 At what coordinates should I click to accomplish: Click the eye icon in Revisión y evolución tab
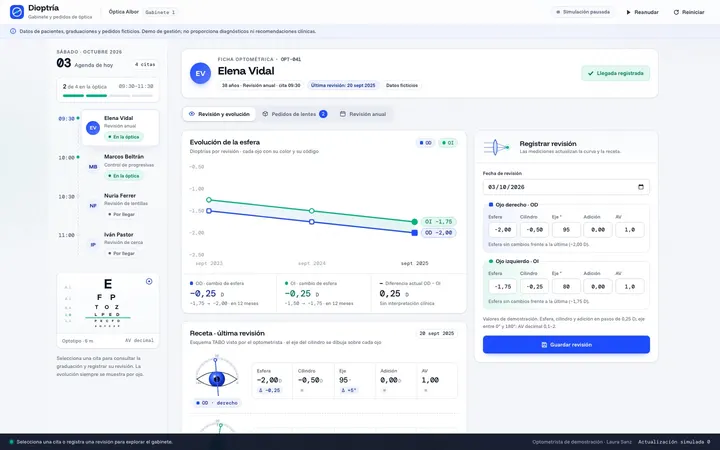click(x=192, y=114)
